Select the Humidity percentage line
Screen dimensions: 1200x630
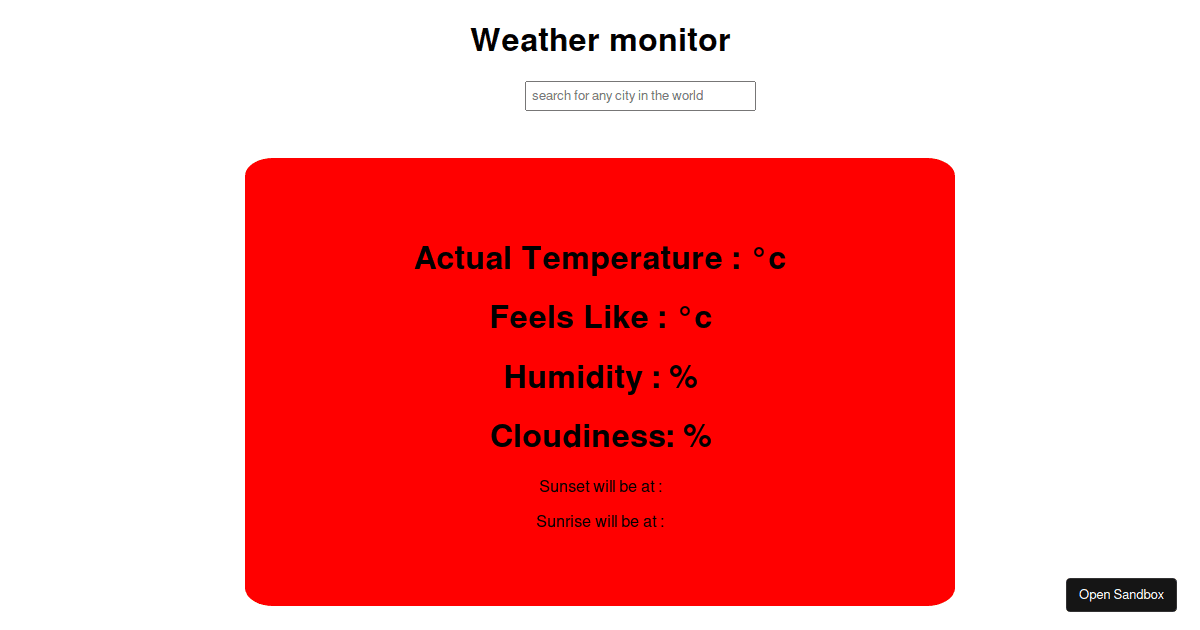point(600,377)
